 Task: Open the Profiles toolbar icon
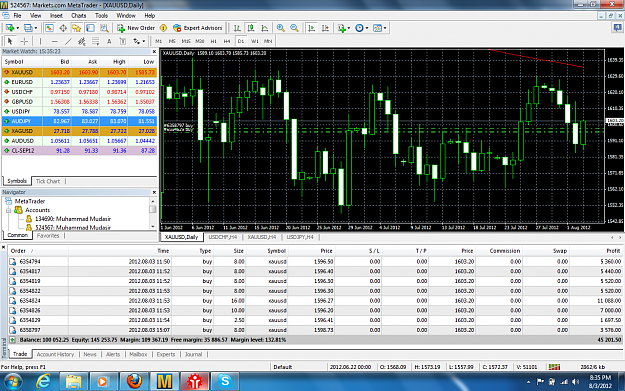30,28
